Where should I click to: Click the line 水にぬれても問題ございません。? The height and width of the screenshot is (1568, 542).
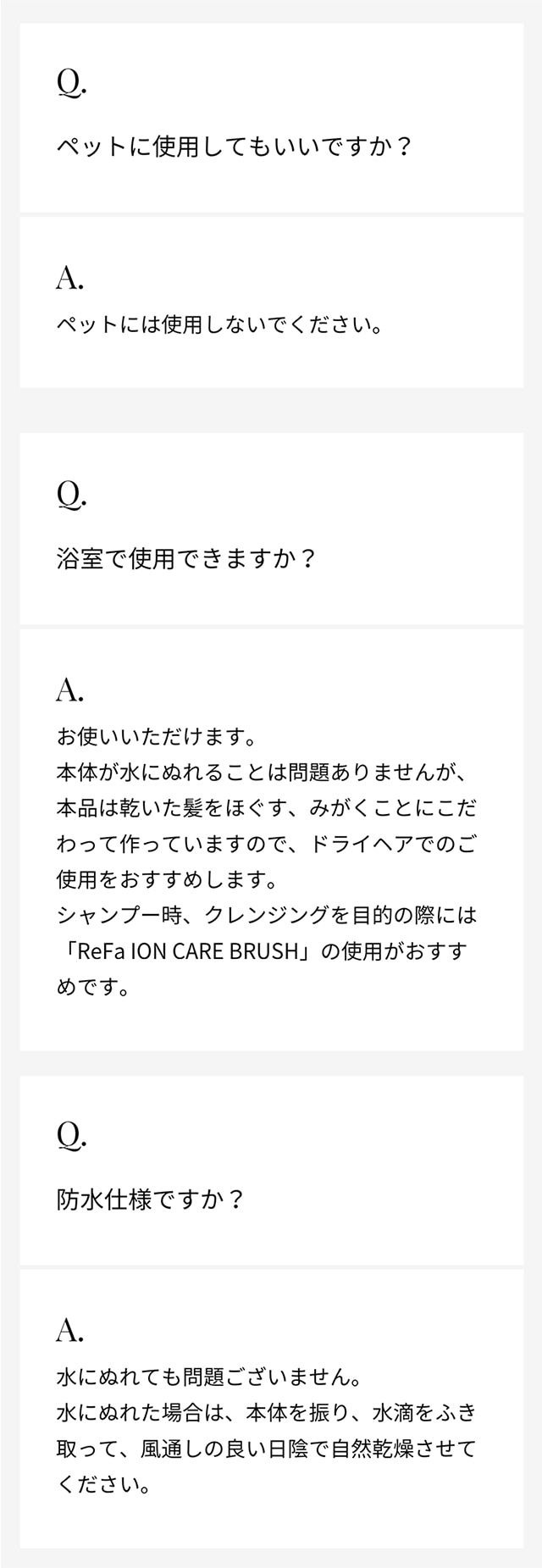[210, 1377]
